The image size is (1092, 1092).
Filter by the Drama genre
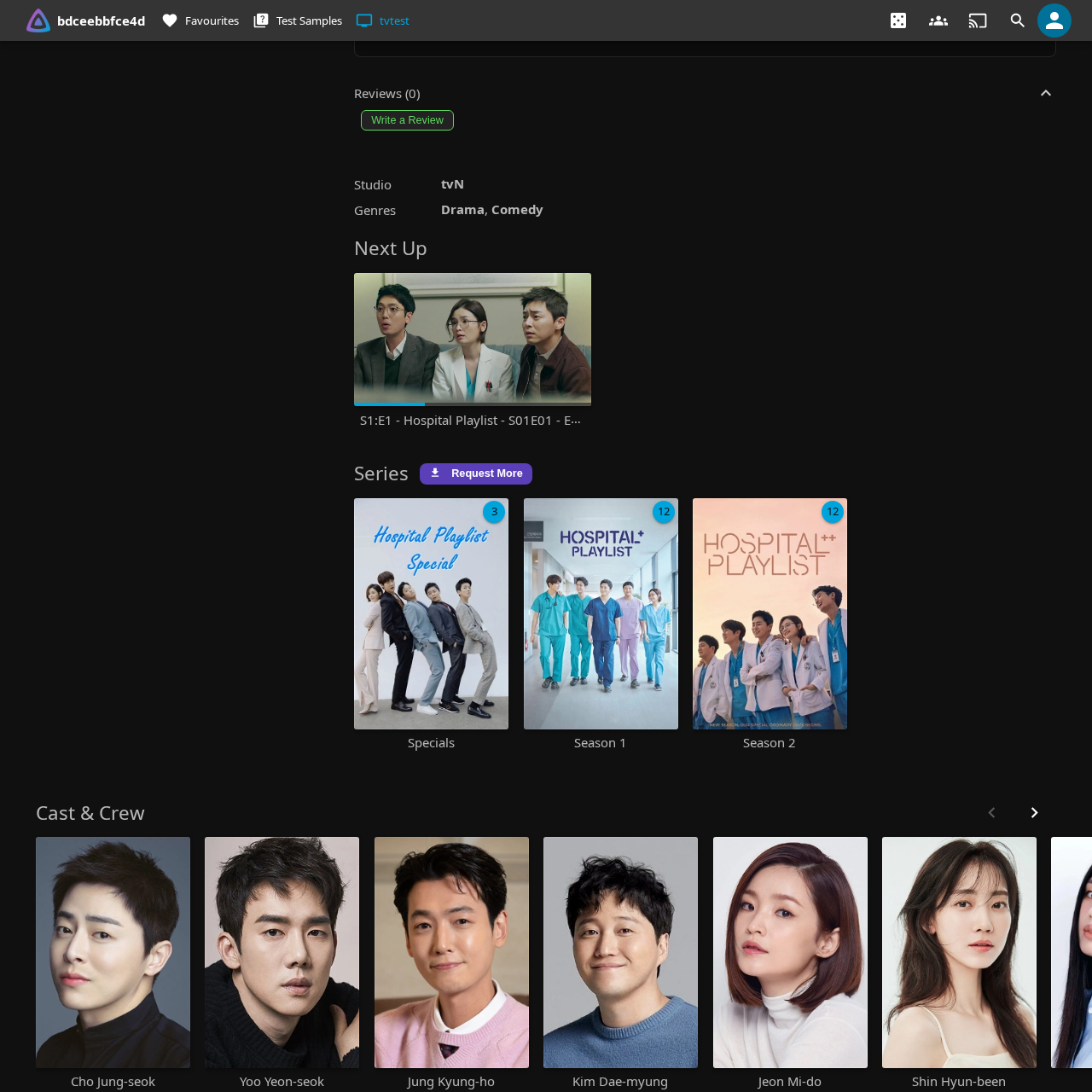(462, 210)
